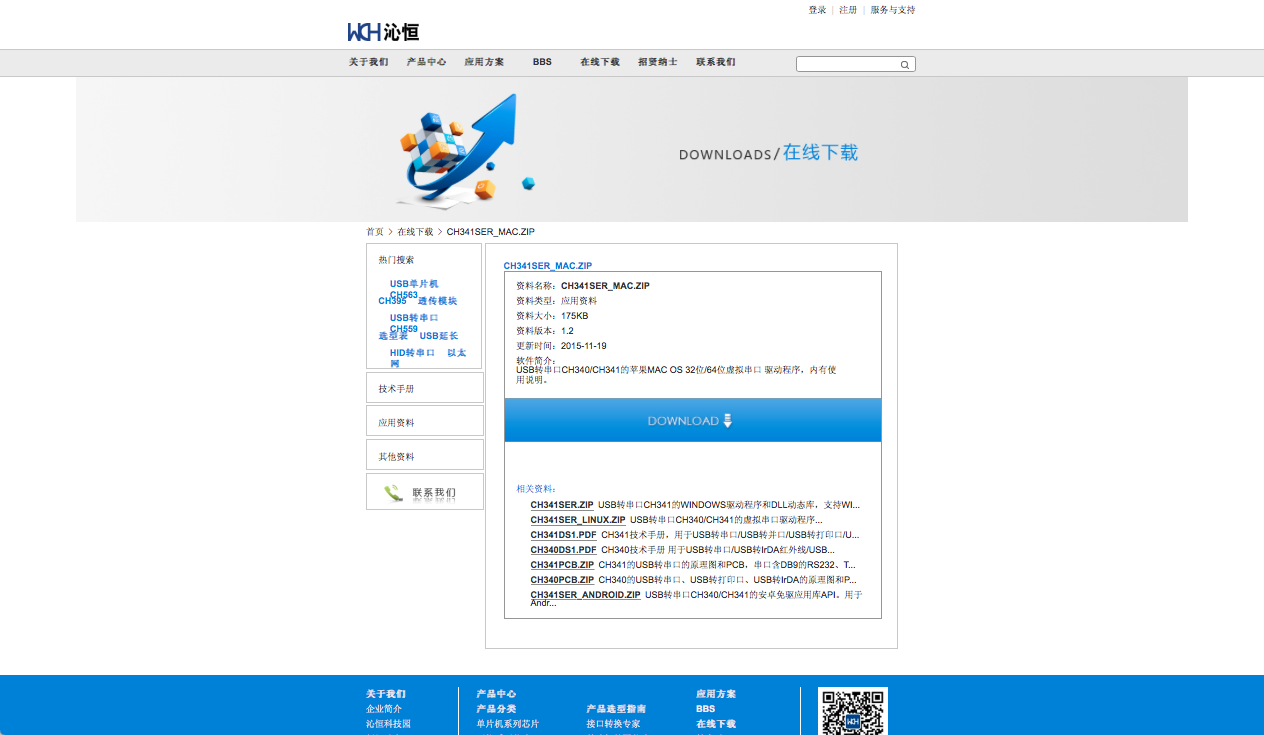
Task: Click the green phone contact icon
Action: 393,493
